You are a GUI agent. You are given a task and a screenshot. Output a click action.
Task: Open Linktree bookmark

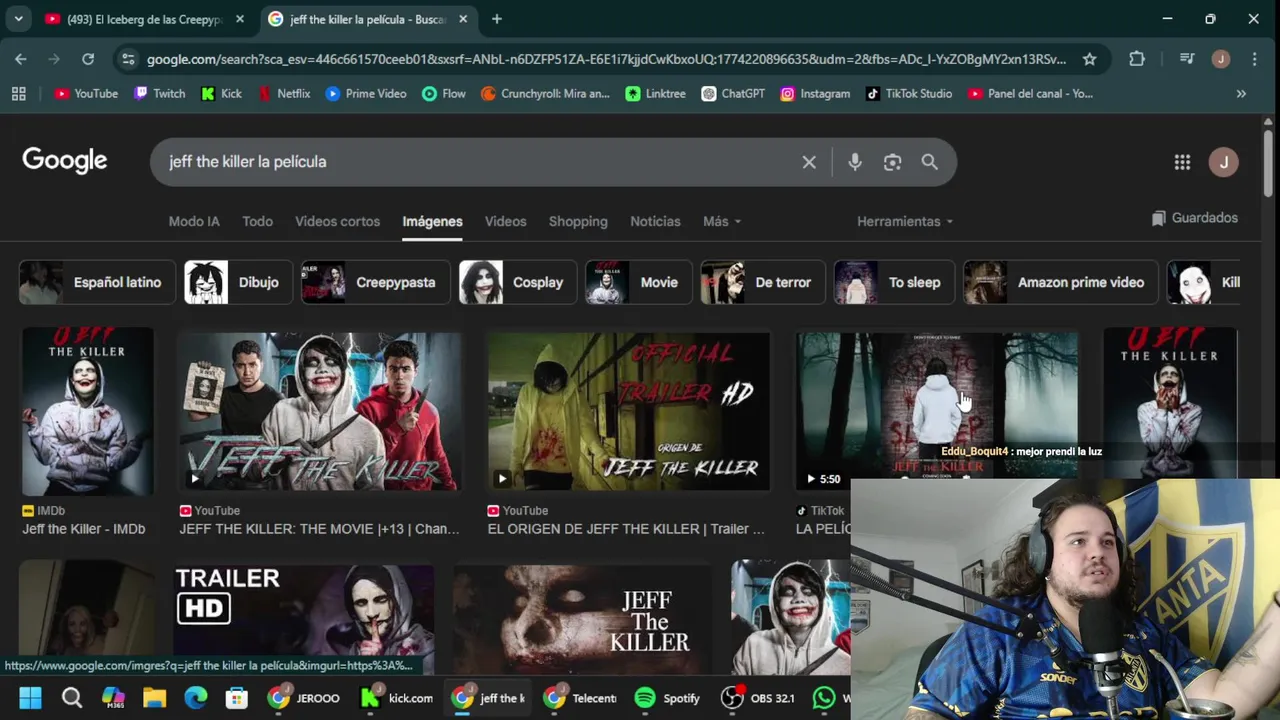pos(656,93)
